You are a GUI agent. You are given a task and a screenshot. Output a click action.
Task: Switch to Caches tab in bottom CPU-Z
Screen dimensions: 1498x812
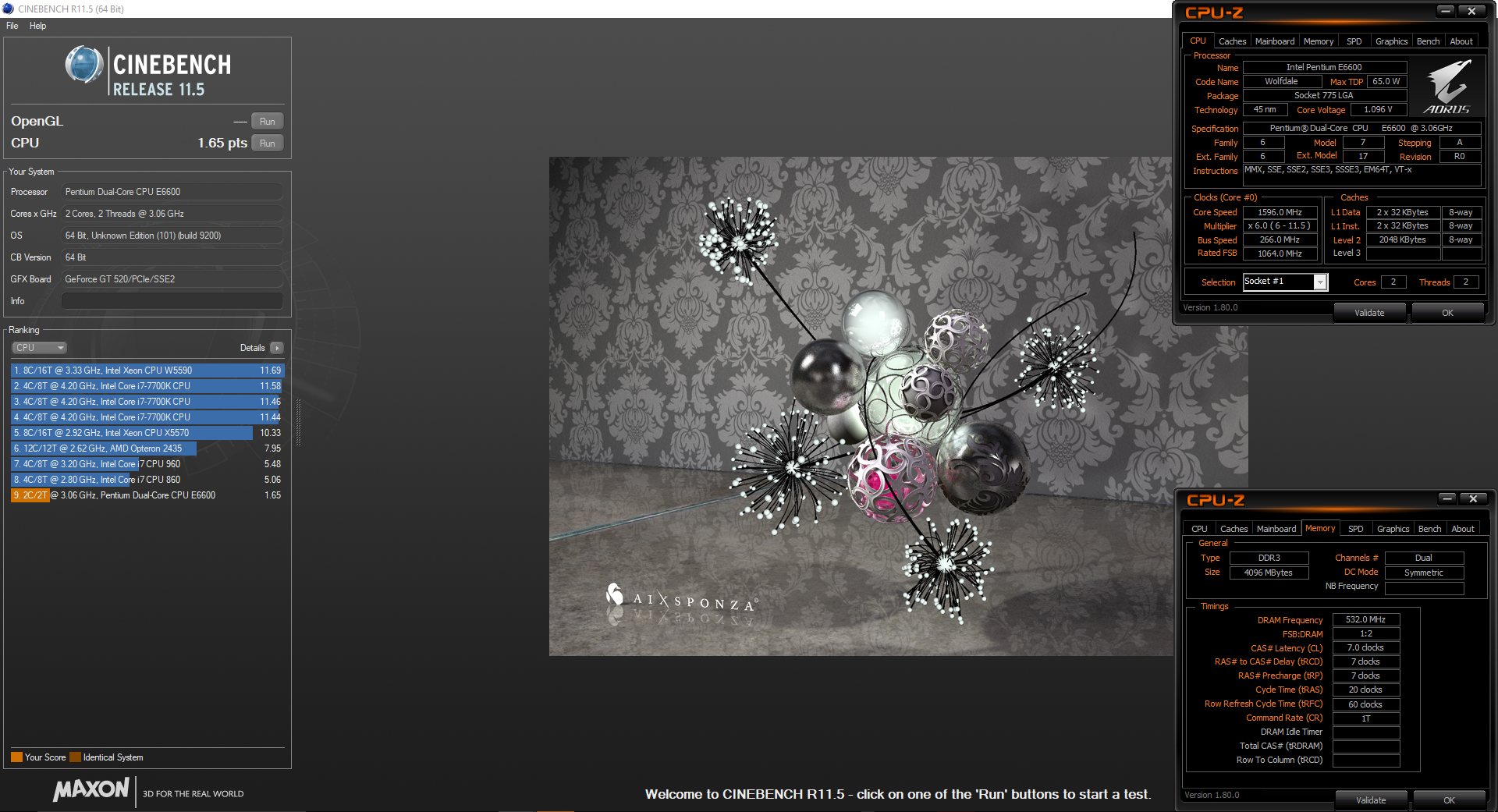(1234, 529)
